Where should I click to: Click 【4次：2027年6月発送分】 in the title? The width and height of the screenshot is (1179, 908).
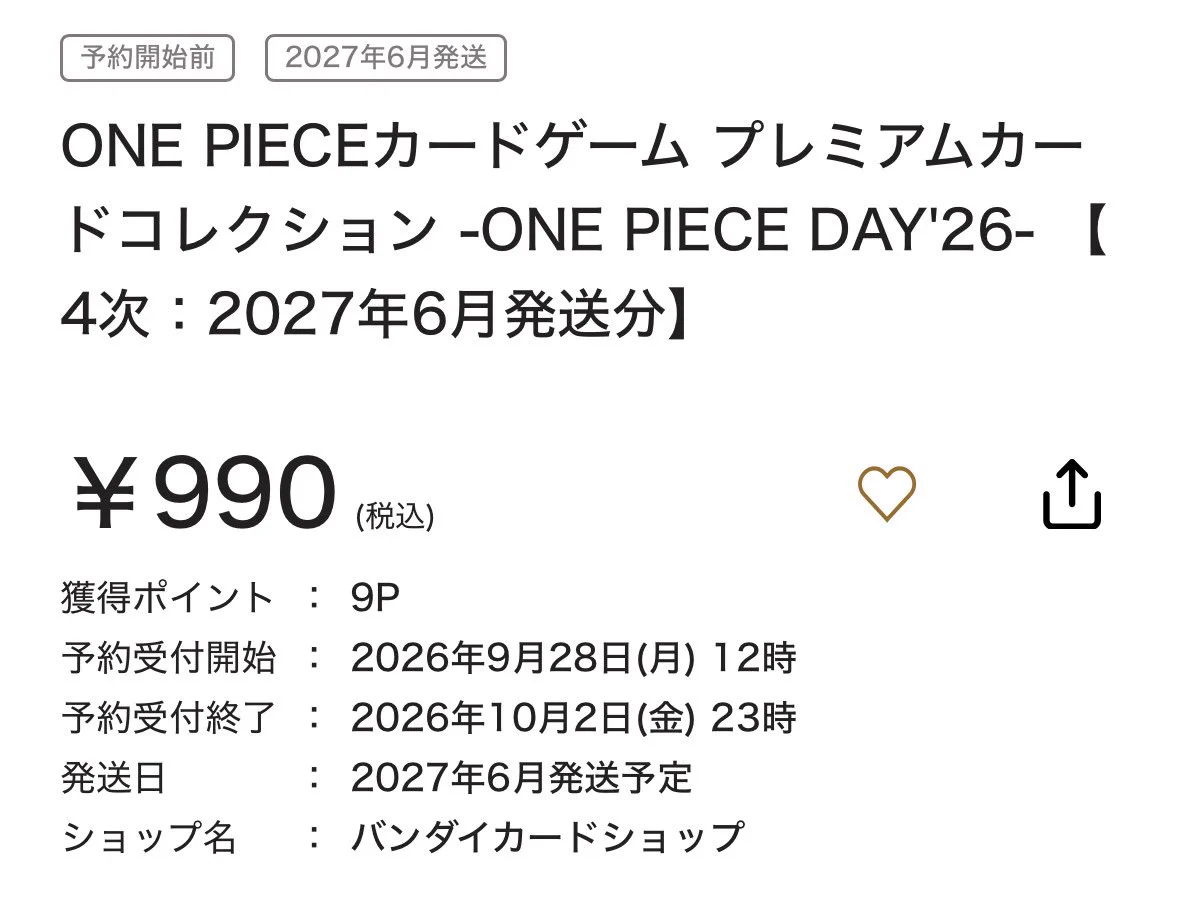(374, 313)
